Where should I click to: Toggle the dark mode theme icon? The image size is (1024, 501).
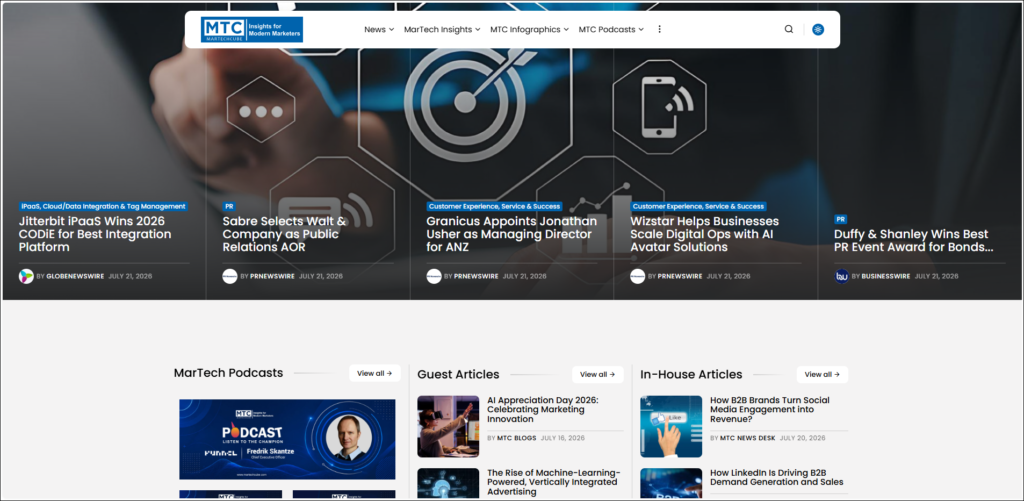818,29
